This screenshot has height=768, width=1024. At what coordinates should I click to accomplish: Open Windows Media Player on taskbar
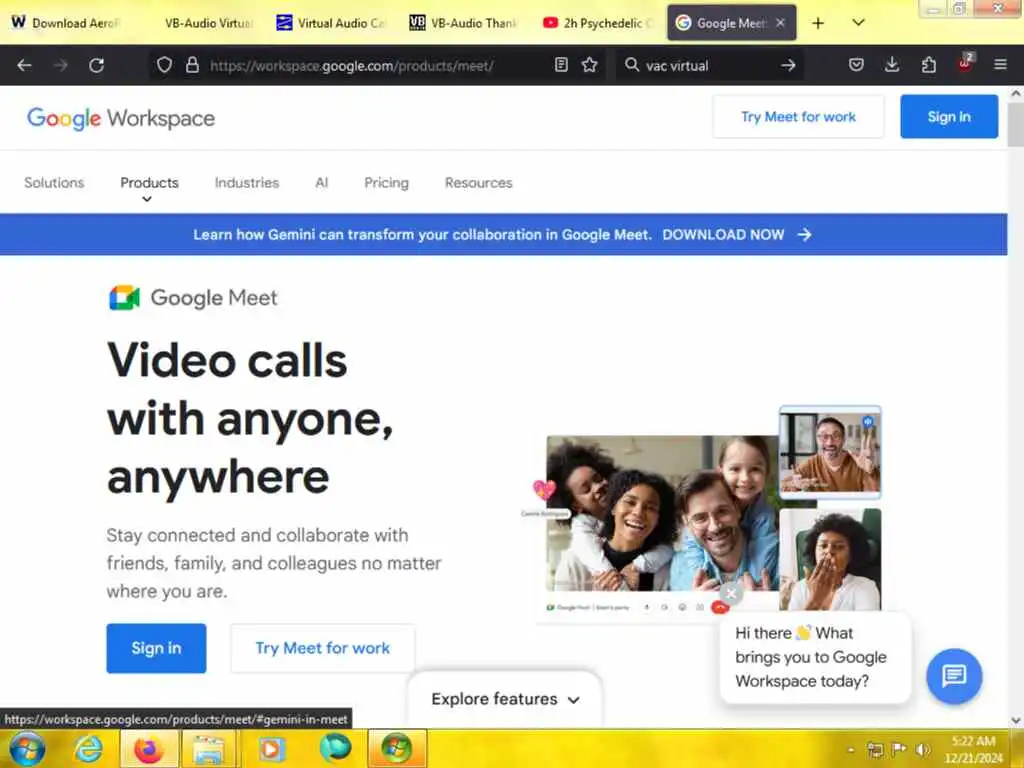[270, 749]
